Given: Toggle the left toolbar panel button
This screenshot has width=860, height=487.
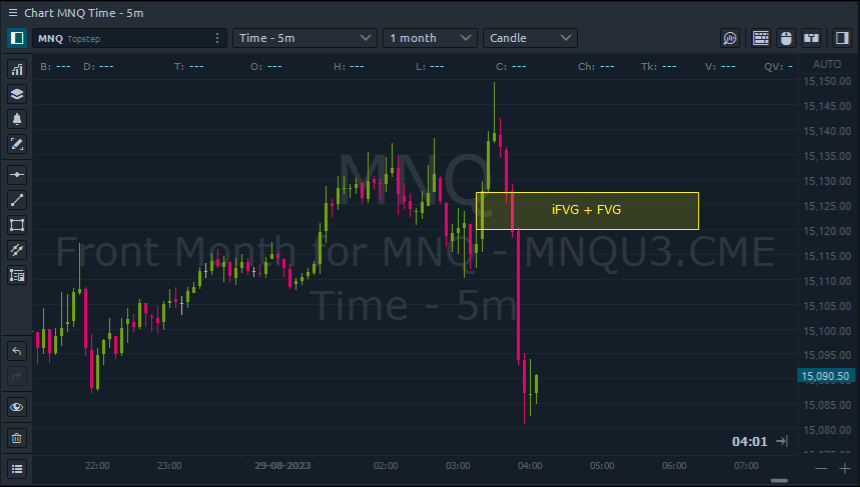Looking at the screenshot, I should point(17,38).
